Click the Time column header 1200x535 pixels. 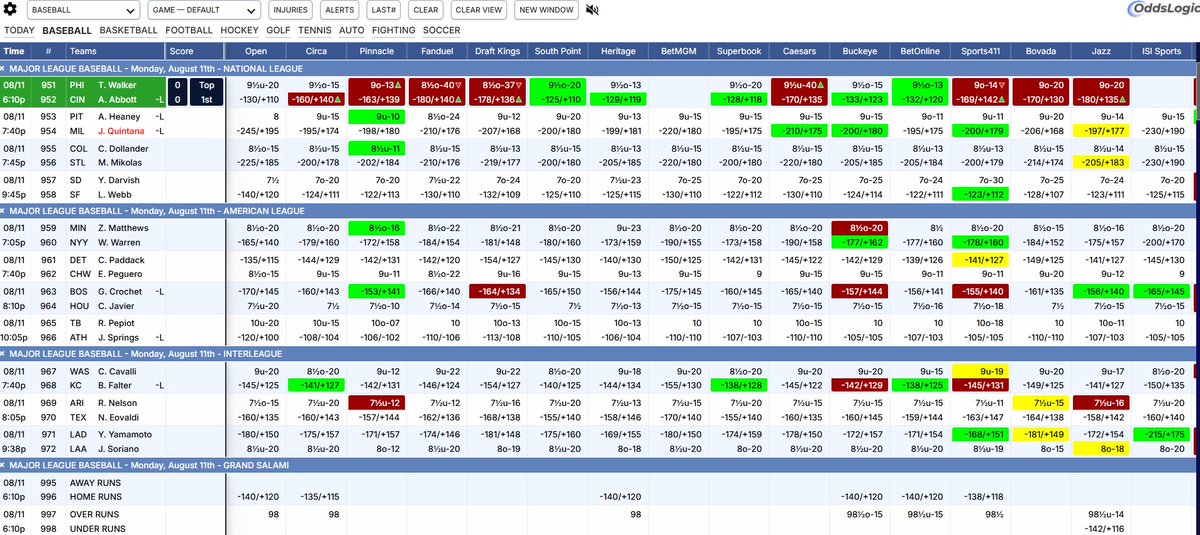coord(15,51)
